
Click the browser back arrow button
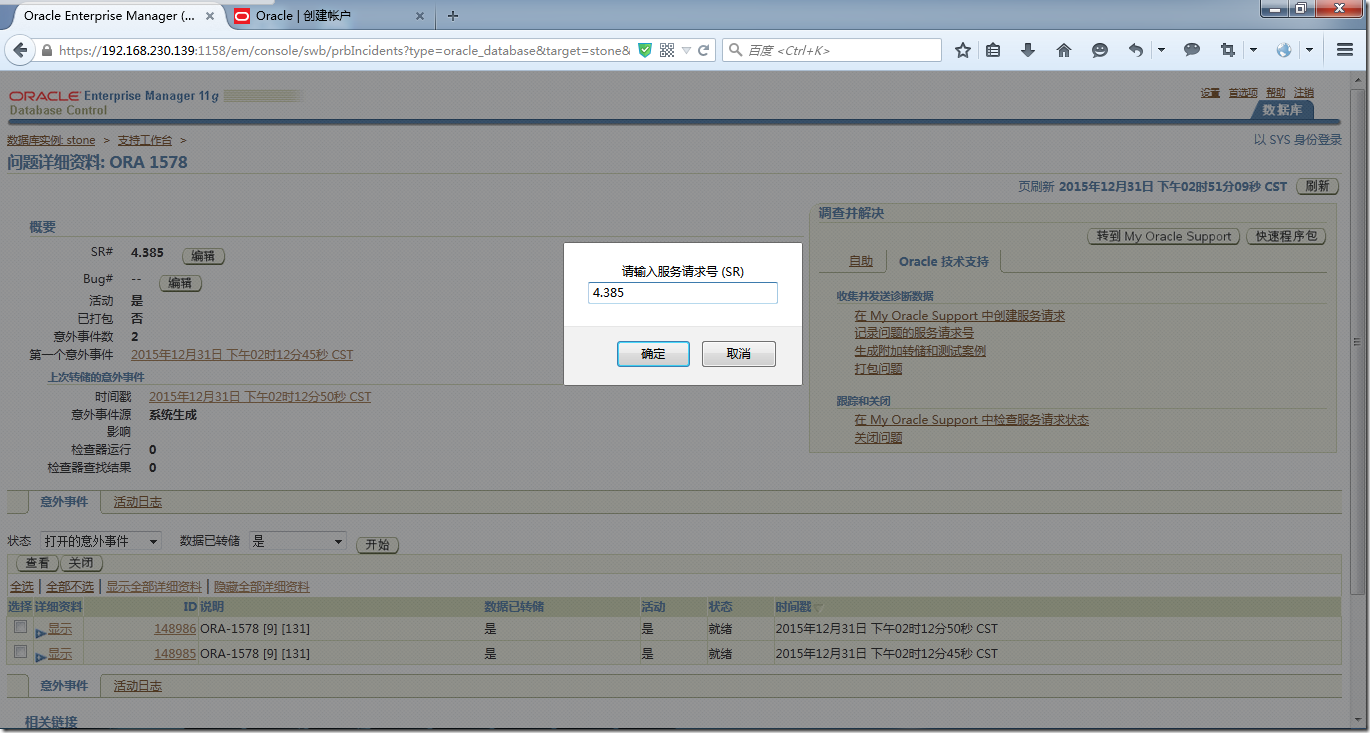20,50
